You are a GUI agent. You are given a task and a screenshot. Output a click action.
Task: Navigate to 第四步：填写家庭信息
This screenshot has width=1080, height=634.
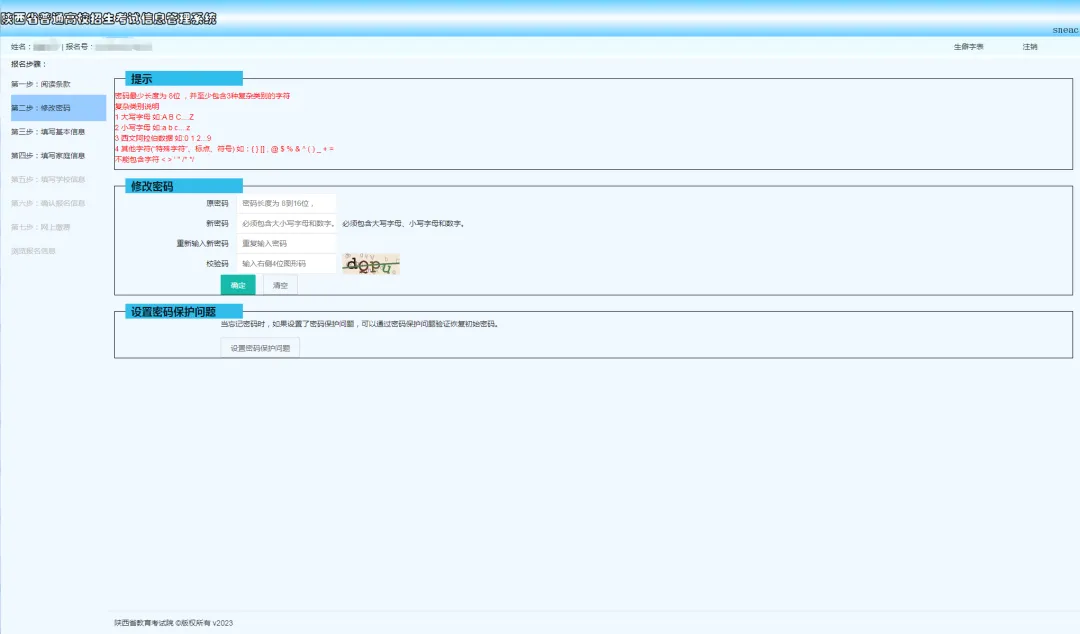click(x=48, y=156)
